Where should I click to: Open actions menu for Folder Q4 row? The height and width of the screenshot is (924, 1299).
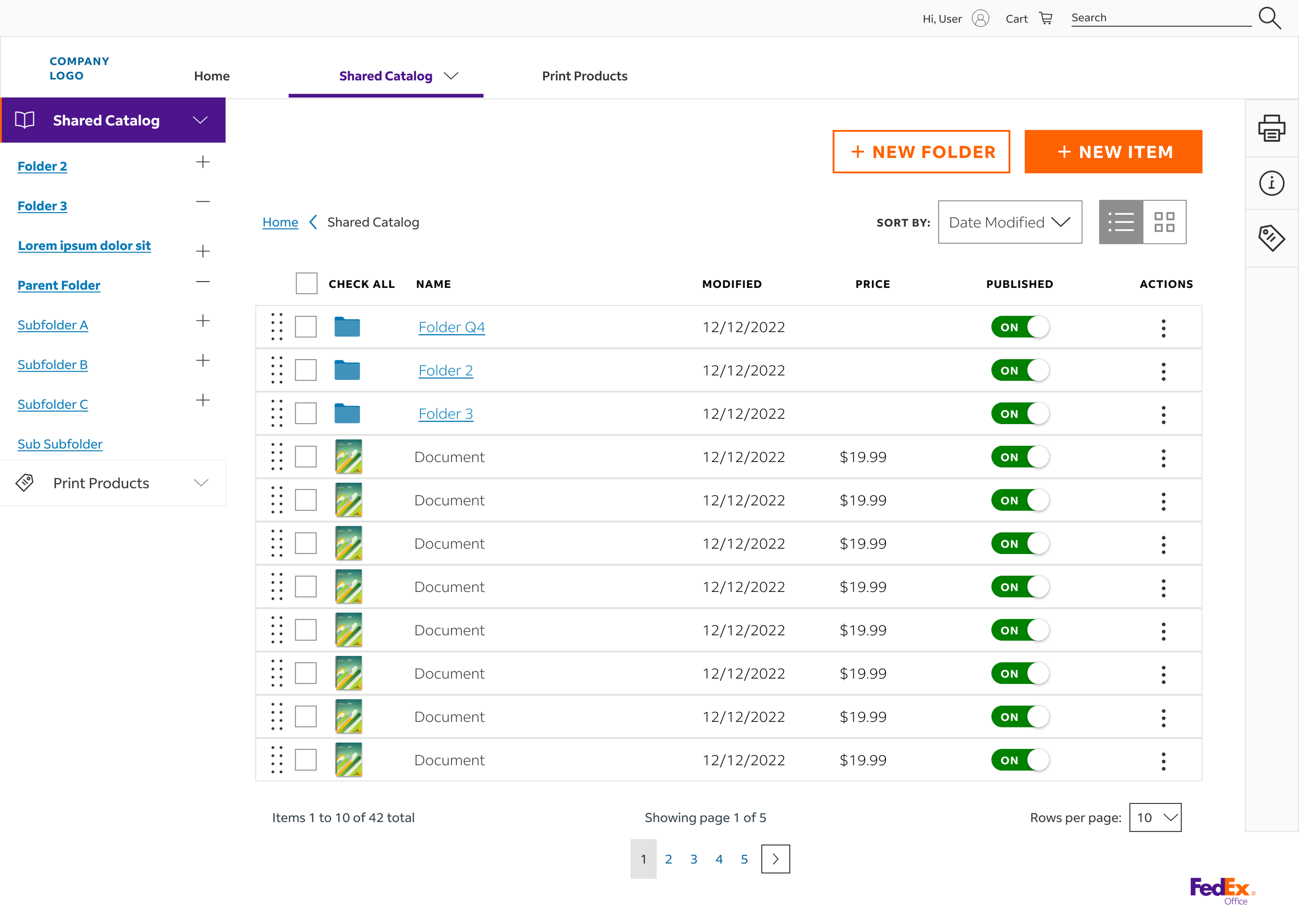point(1163,328)
